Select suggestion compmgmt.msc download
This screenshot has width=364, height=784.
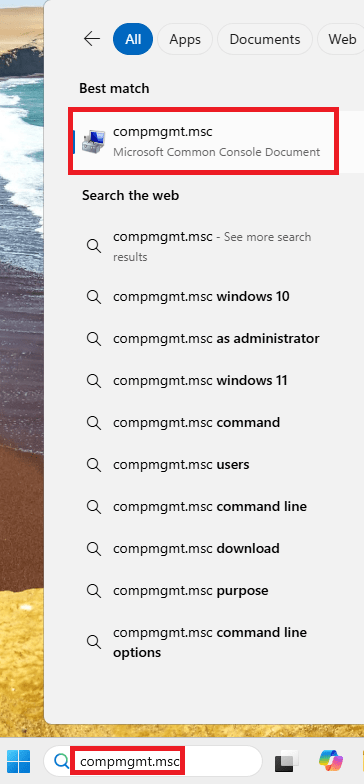click(196, 548)
